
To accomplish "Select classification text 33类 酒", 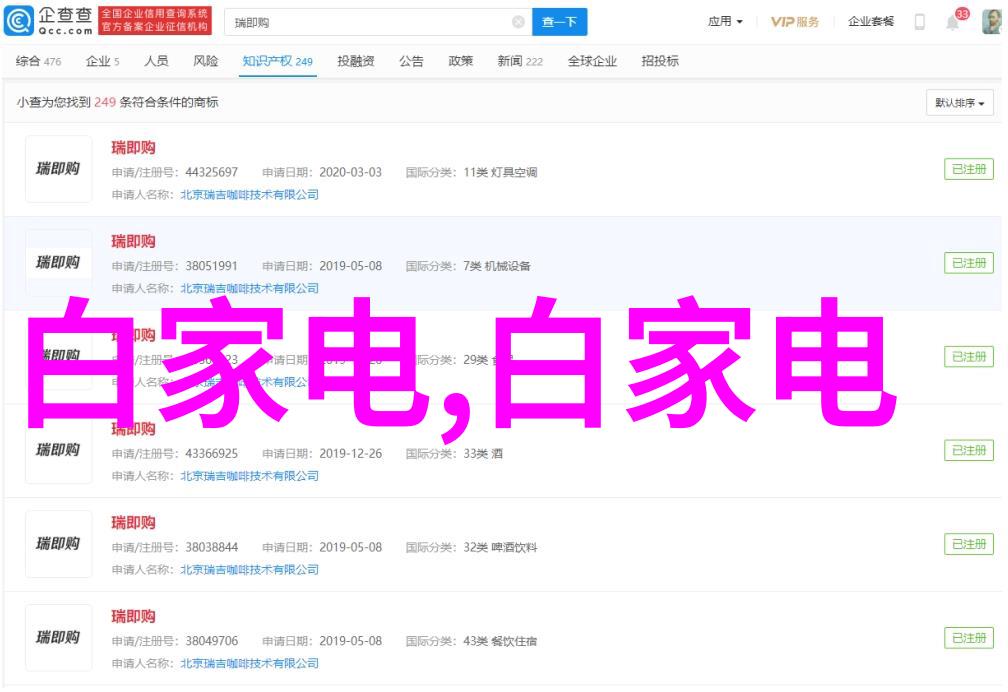I will [x=483, y=453].
